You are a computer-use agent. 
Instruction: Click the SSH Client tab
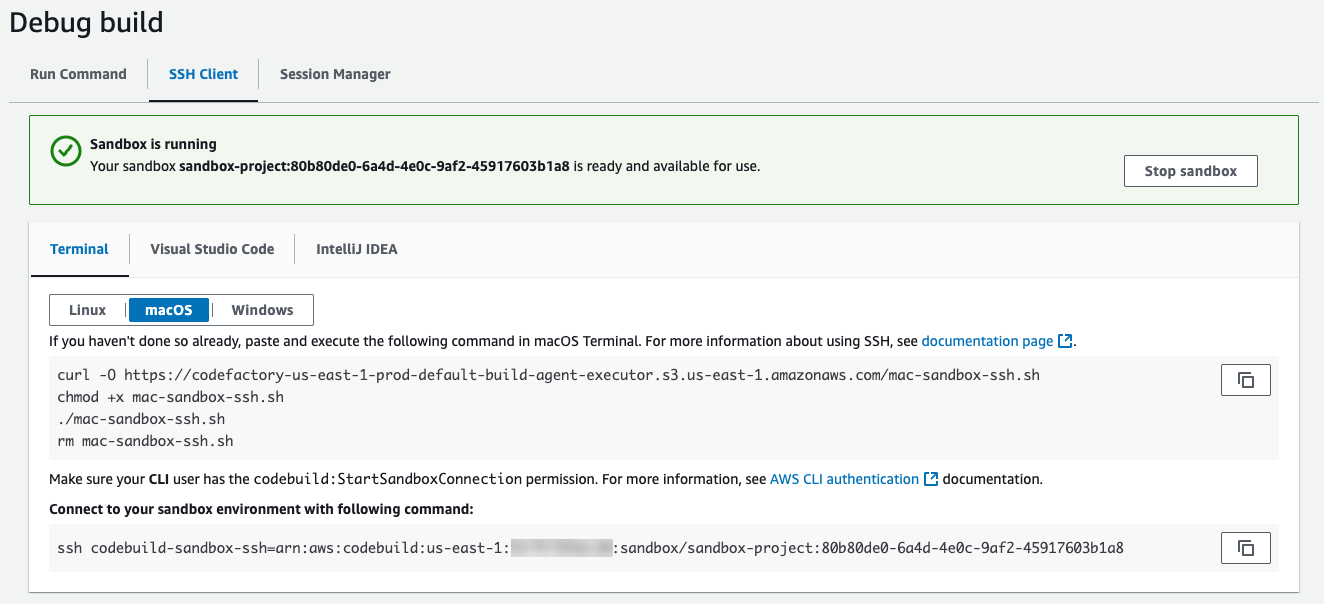pos(203,74)
